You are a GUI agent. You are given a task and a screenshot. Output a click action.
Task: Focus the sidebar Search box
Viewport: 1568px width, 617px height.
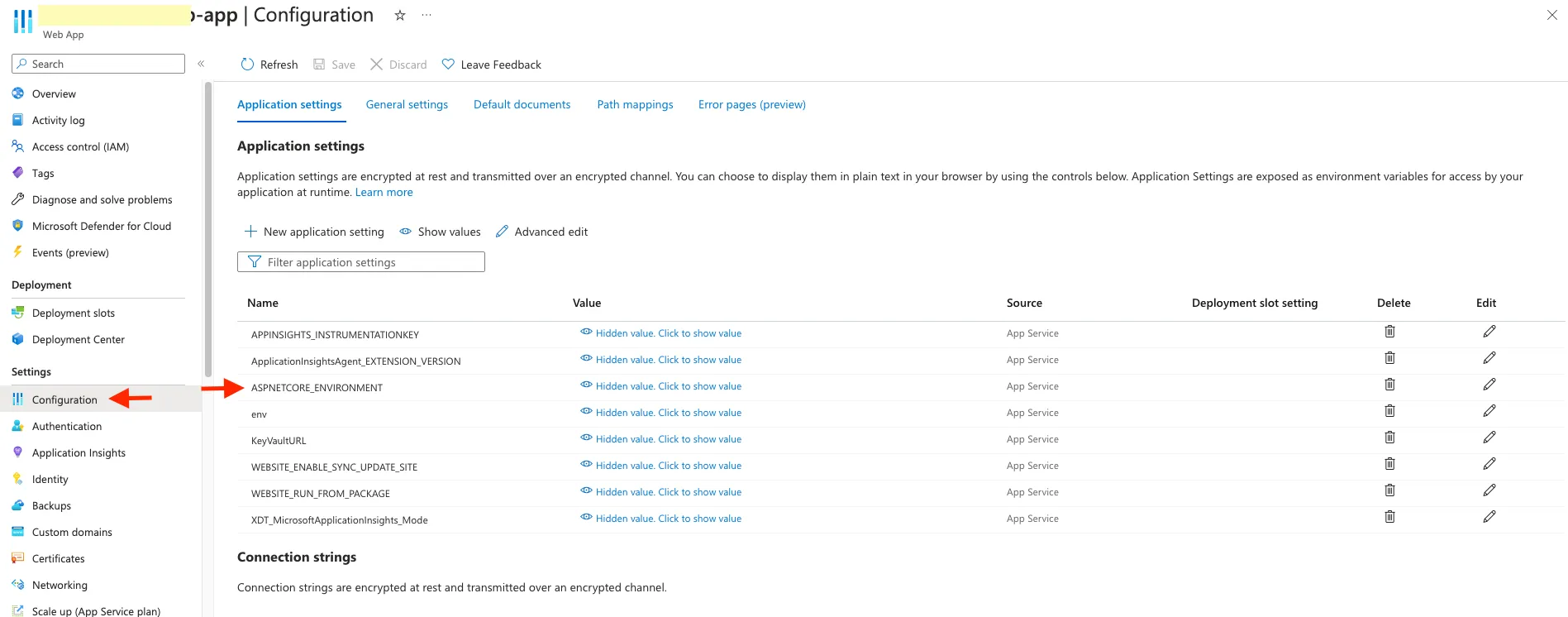[98, 64]
